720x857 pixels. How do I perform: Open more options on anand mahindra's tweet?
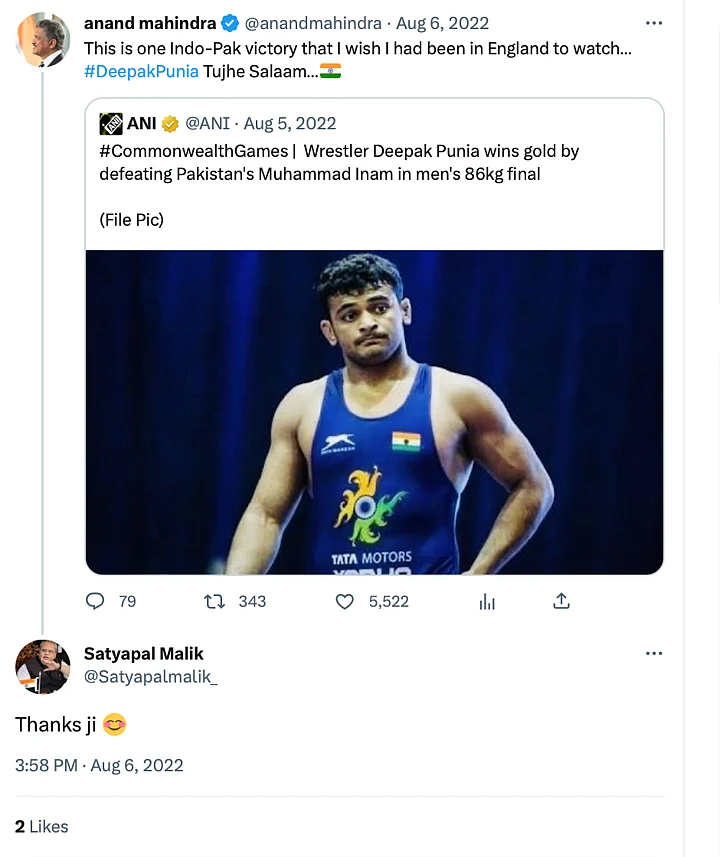pyautogui.click(x=654, y=23)
